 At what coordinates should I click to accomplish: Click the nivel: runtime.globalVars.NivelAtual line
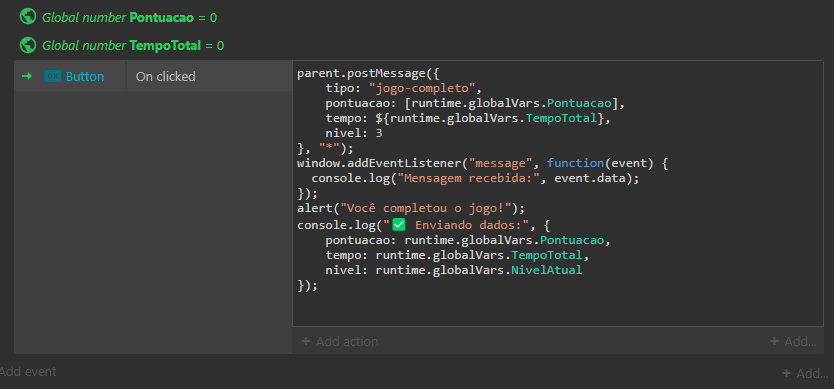(454, 270)
